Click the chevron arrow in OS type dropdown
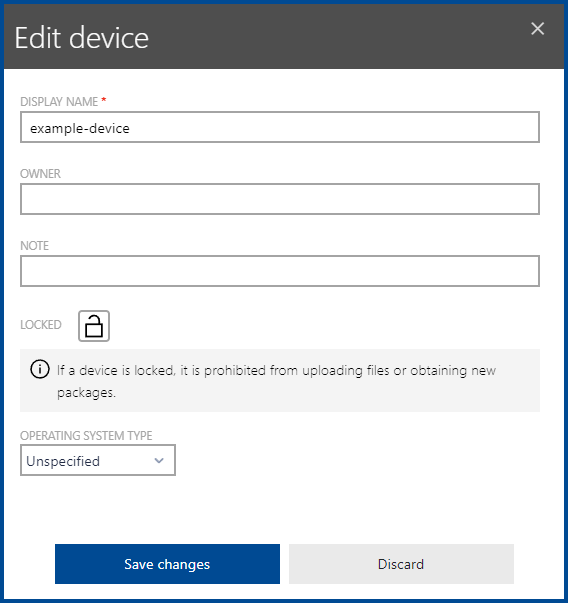The image size is (568, 603). (x=159, y=460)
